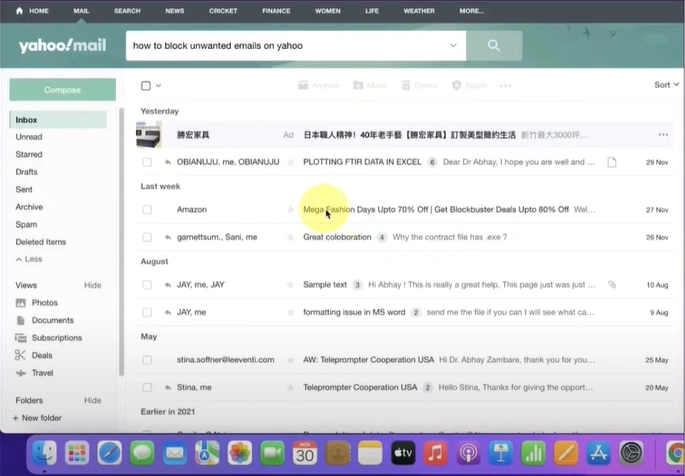Star the Amazon Mega Fashion email
This screenshot has width=685, height=476.
[291, 210]
